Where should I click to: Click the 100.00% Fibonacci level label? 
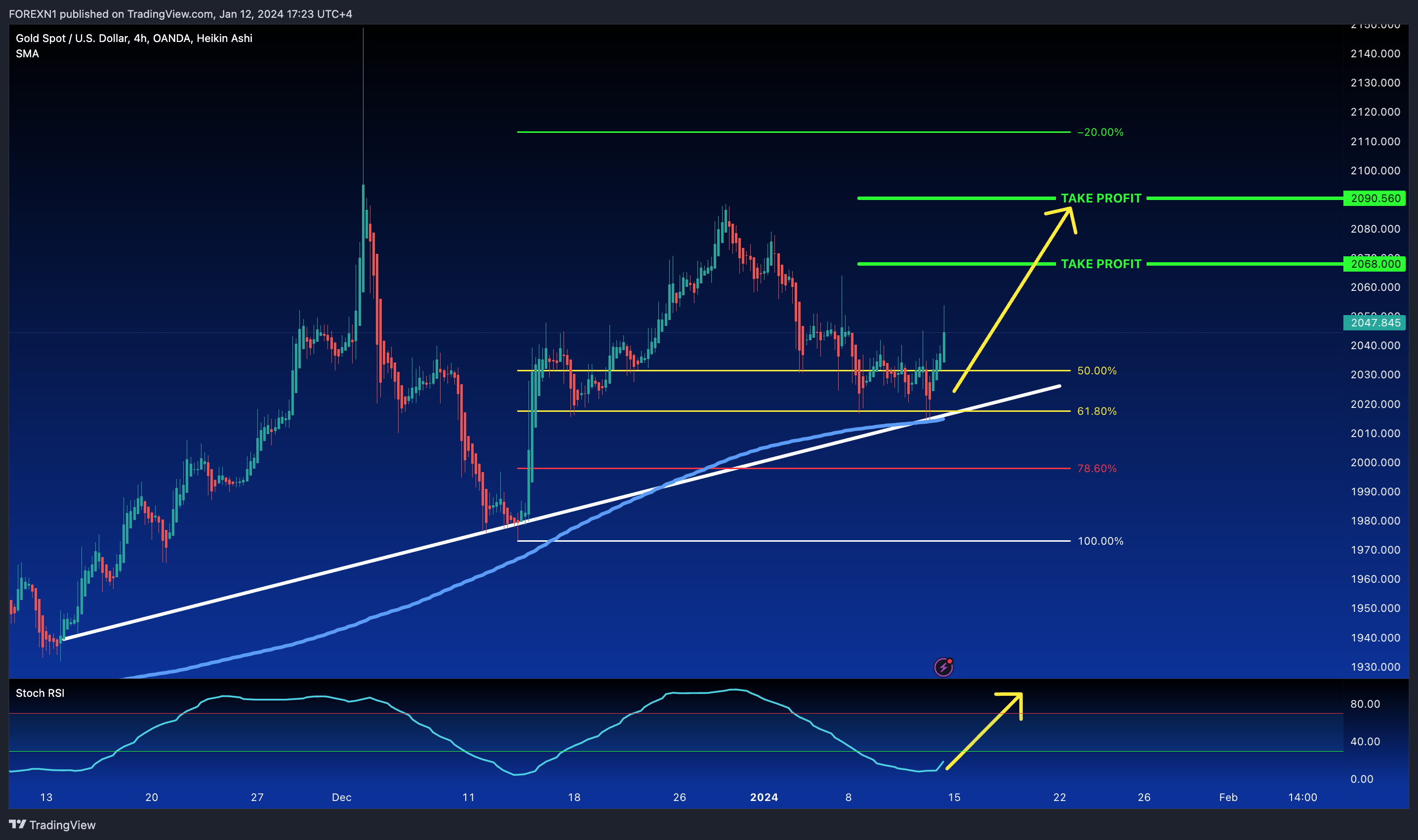[1100, 541]
